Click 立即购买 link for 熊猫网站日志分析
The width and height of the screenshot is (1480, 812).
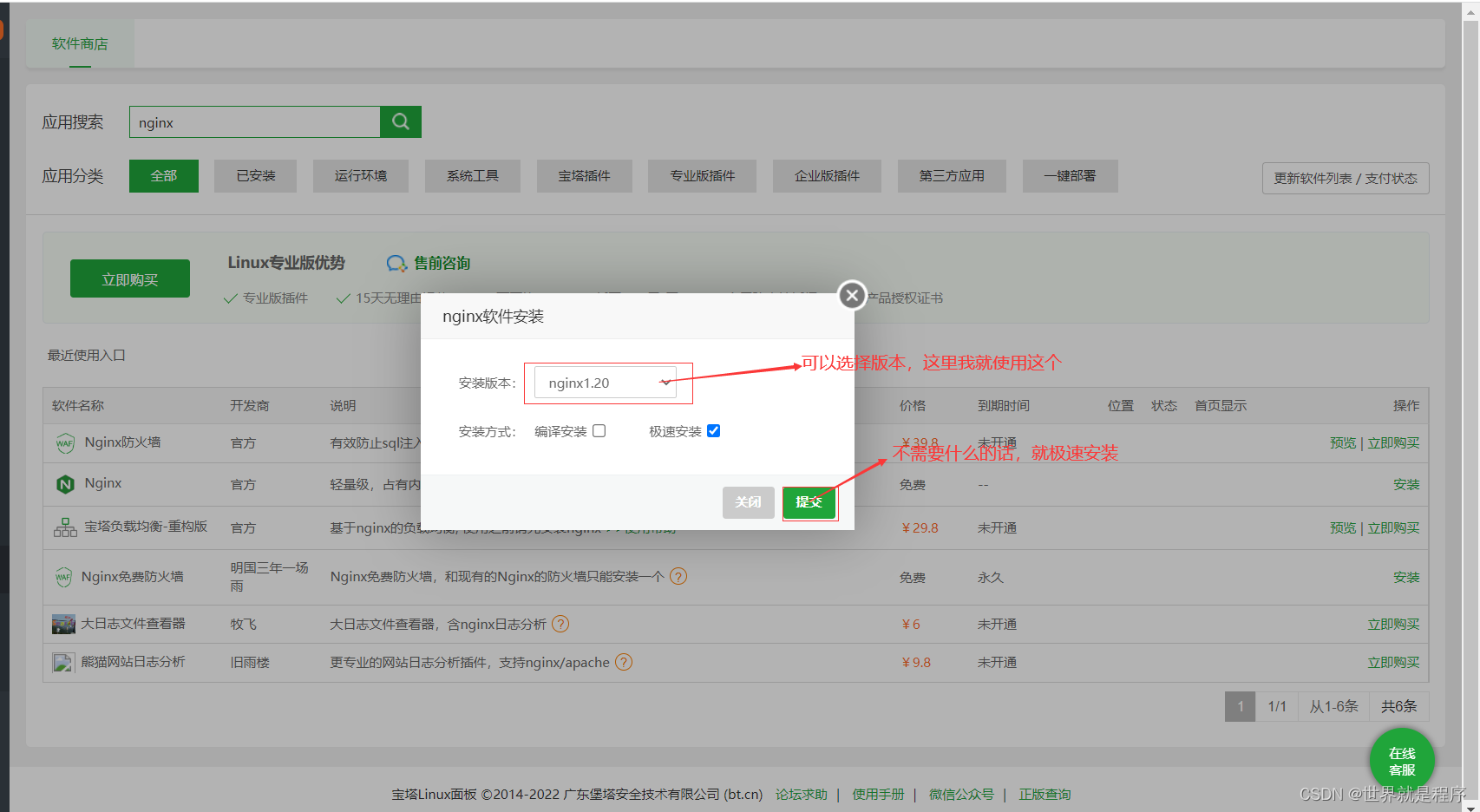(1394, 662)
